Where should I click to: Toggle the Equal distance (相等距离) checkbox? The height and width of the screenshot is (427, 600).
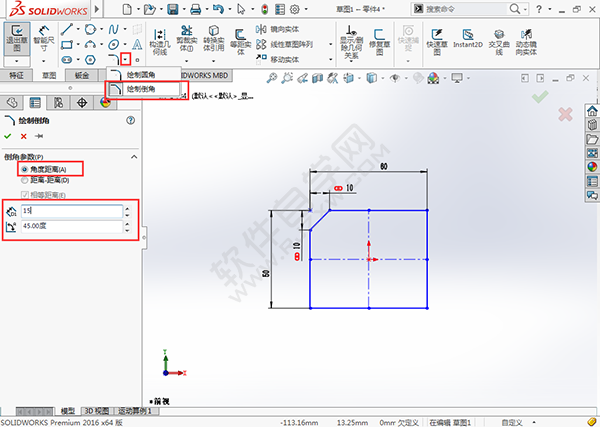(x=25, y=195)
